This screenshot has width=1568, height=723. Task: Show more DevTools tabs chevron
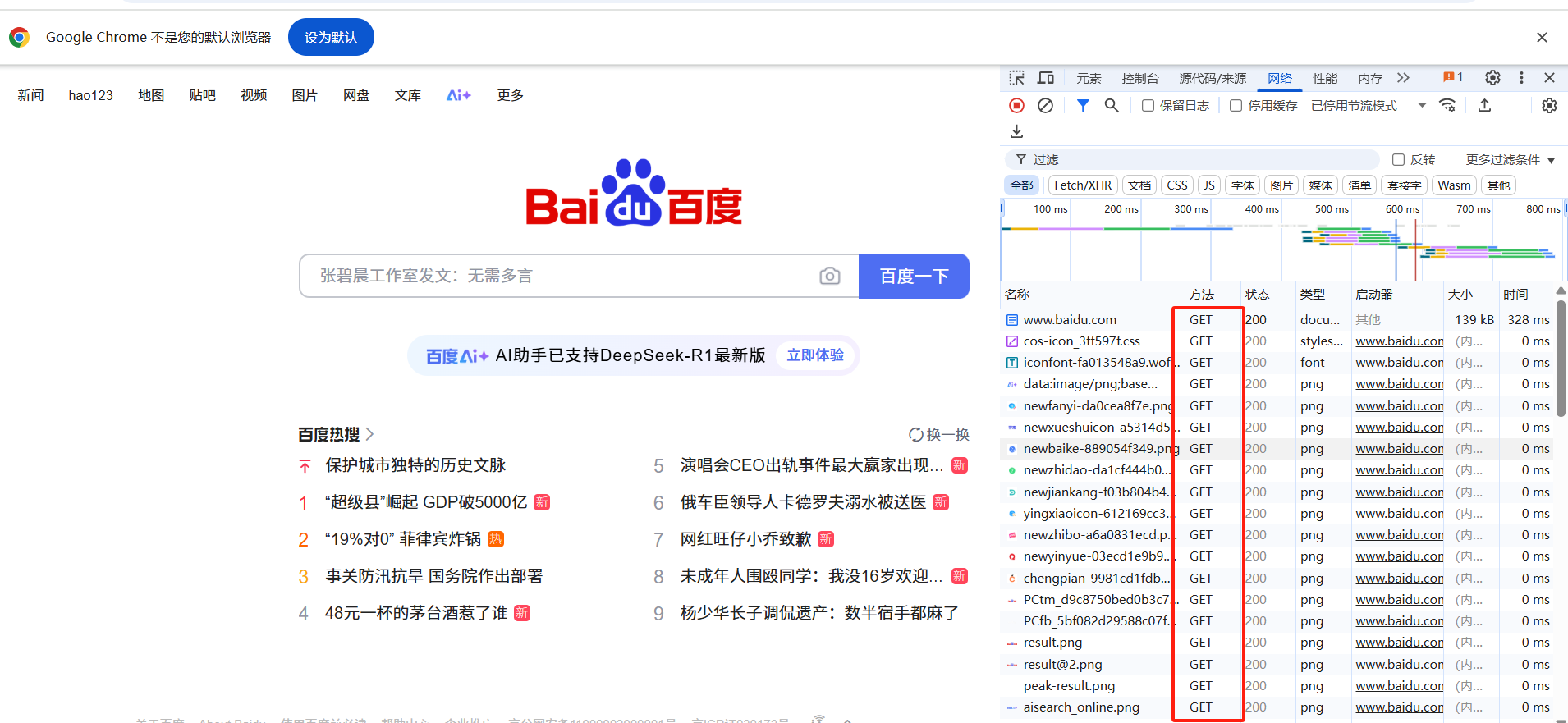click(1403, 77)
